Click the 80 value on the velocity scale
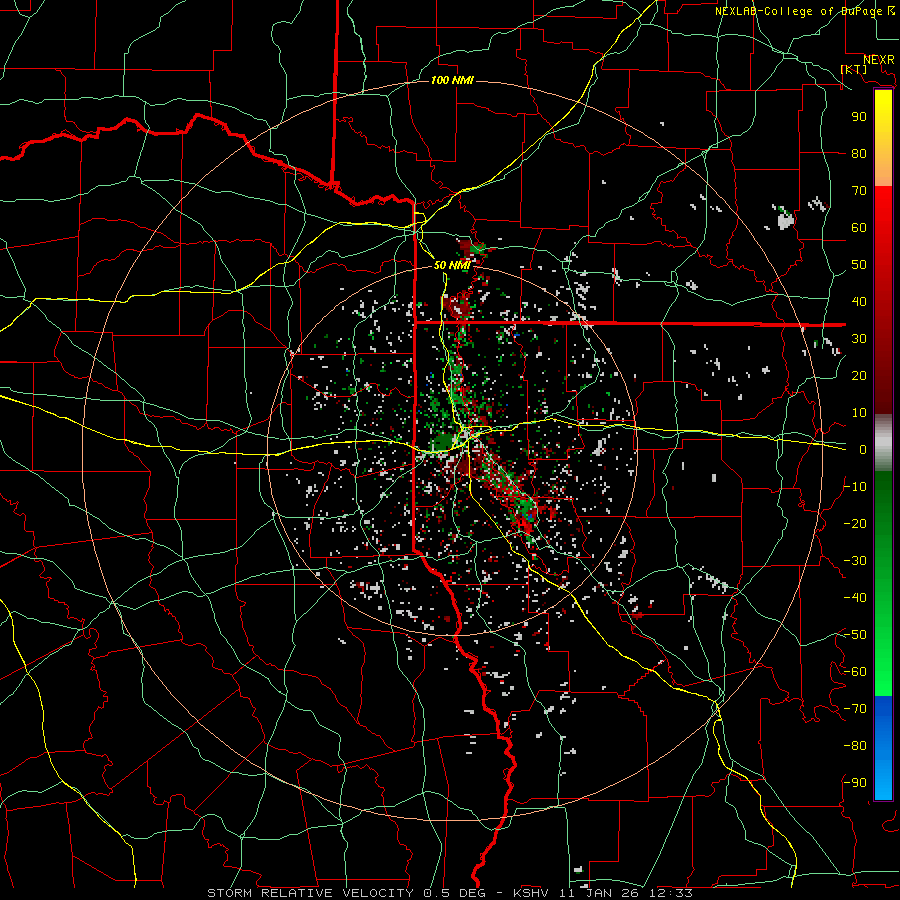 (859, 154)
